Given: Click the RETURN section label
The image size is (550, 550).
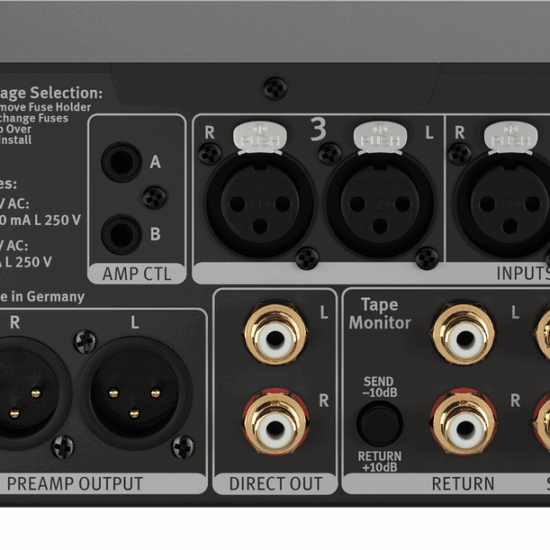Looking at the screenshot, I should coord(463,484).
